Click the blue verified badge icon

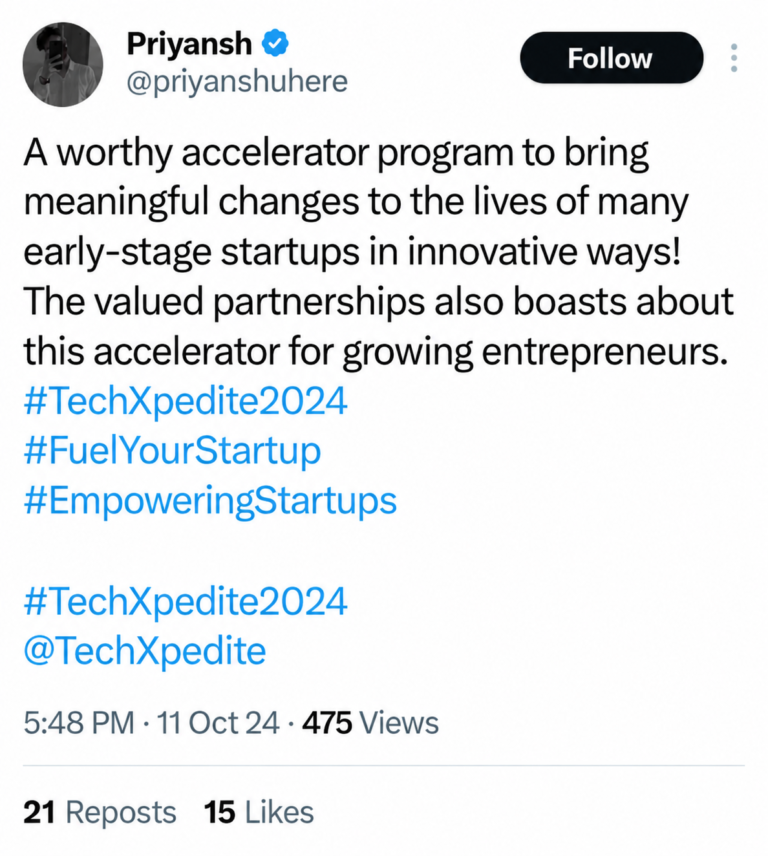tap(276, 43)
